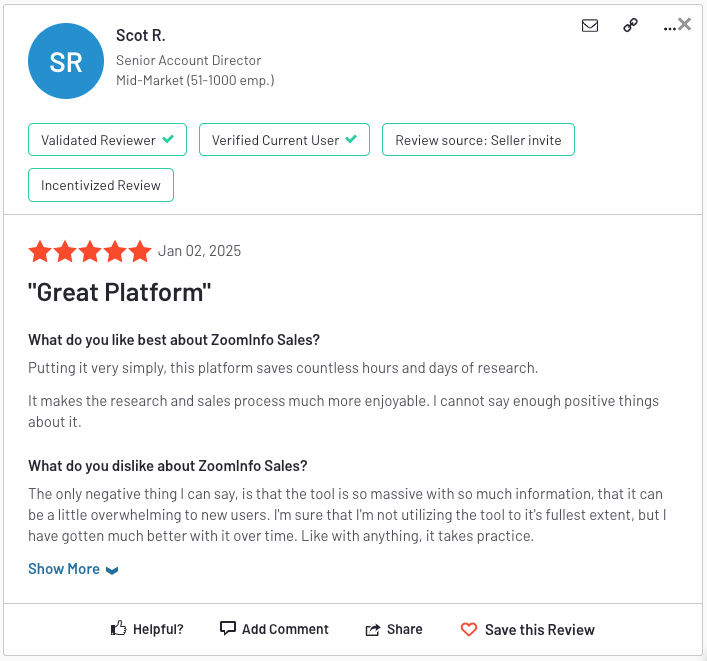707x661 pixels.
Task: Click the fifth orange star
Action: (x=140, y=251)
